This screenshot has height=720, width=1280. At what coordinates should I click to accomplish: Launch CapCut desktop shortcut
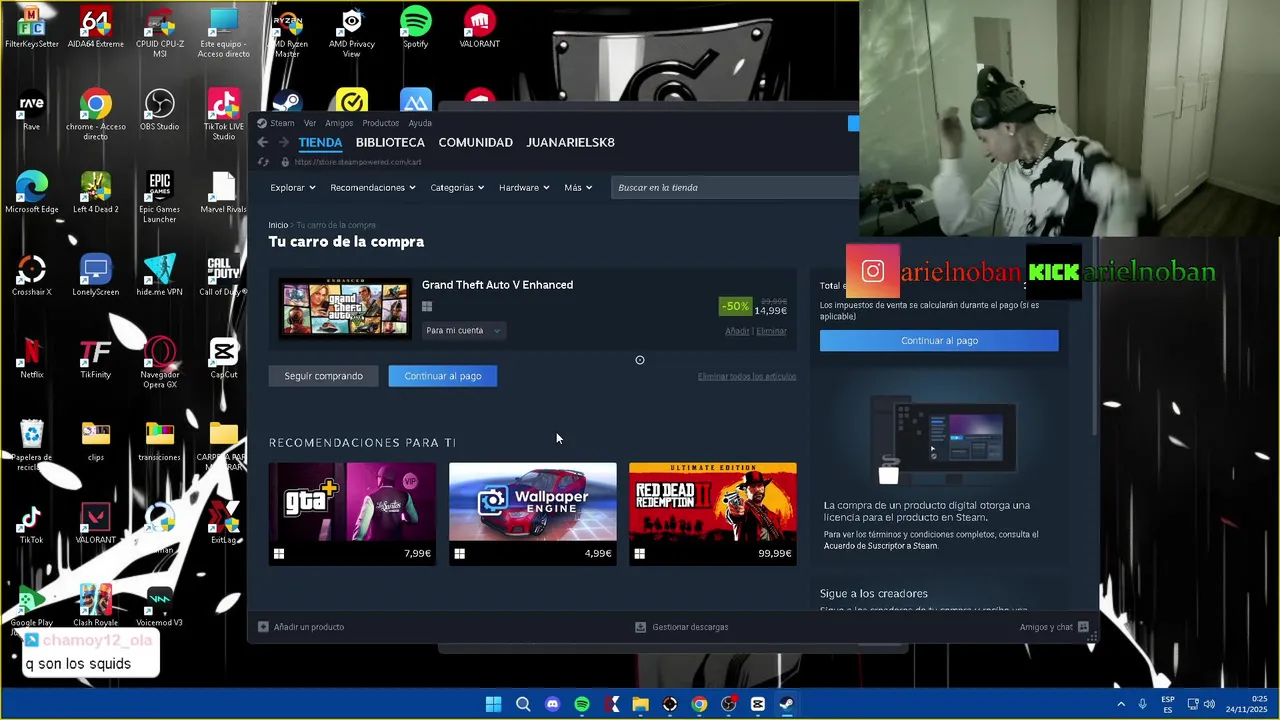tap(223, 359)
